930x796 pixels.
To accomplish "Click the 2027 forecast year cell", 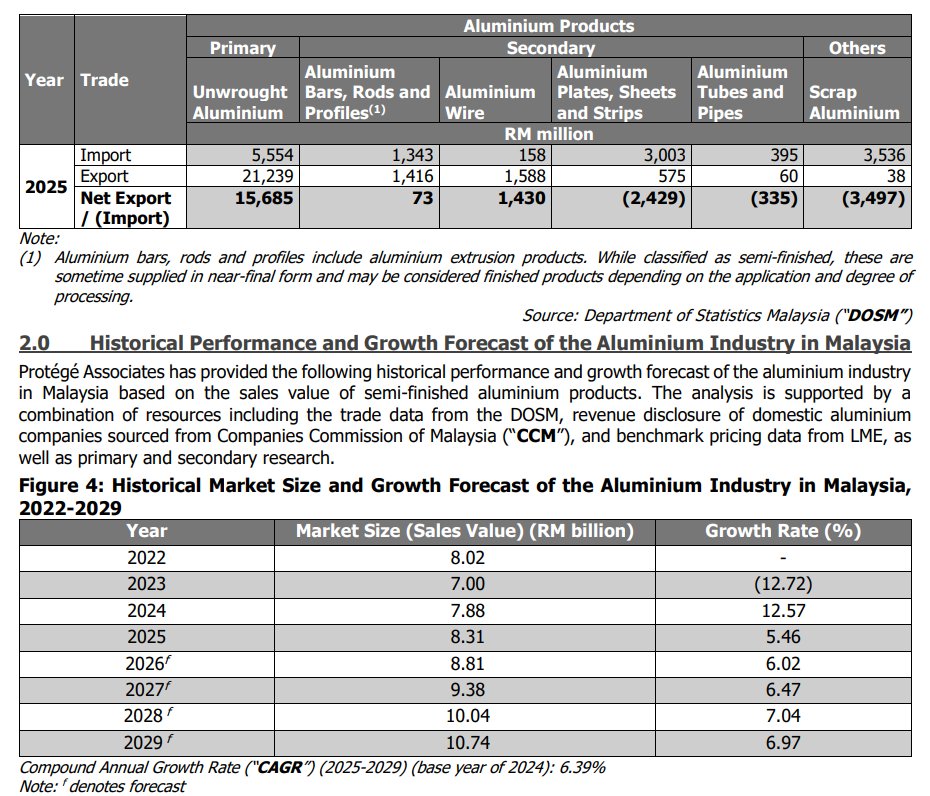I will pos(147,692).
